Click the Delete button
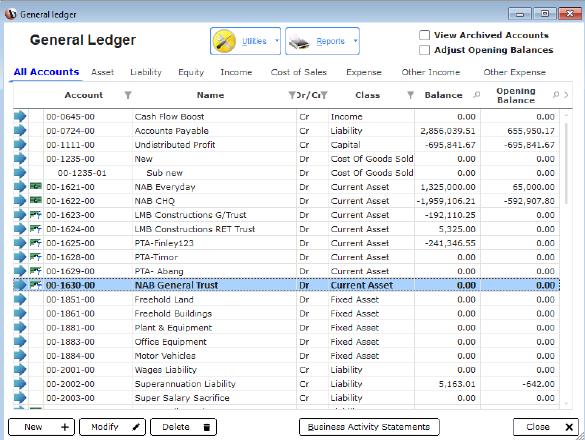Viewport: 585px width, 440px height. pos(183,427)
